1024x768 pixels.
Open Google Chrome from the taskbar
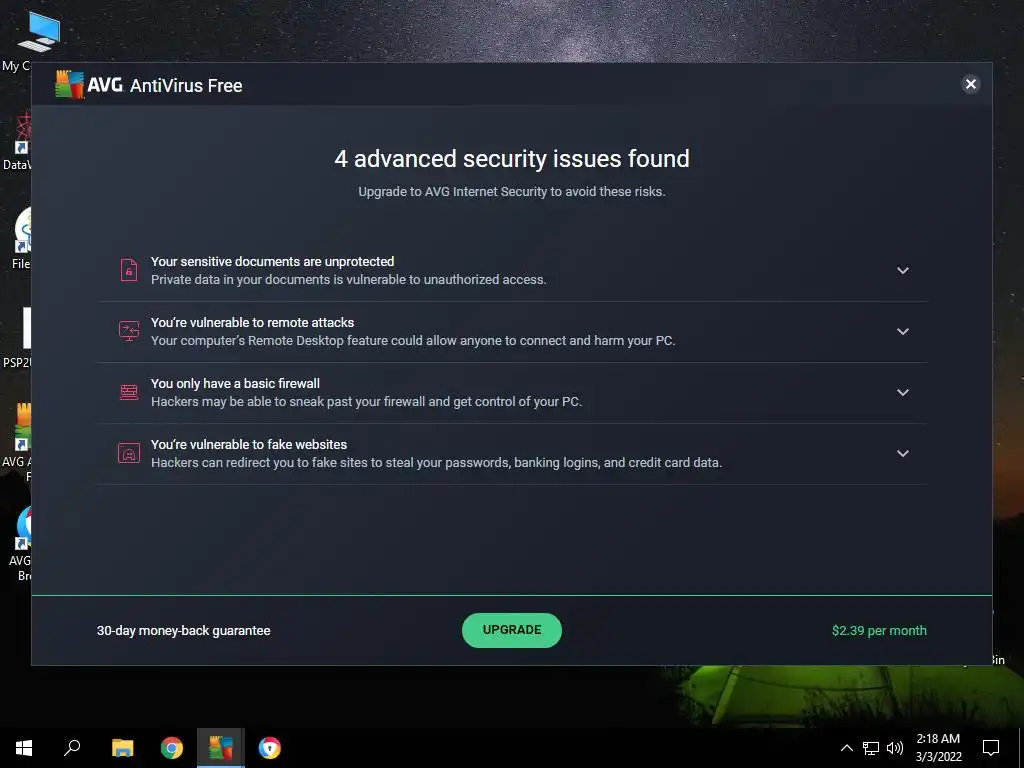[172, 748]
